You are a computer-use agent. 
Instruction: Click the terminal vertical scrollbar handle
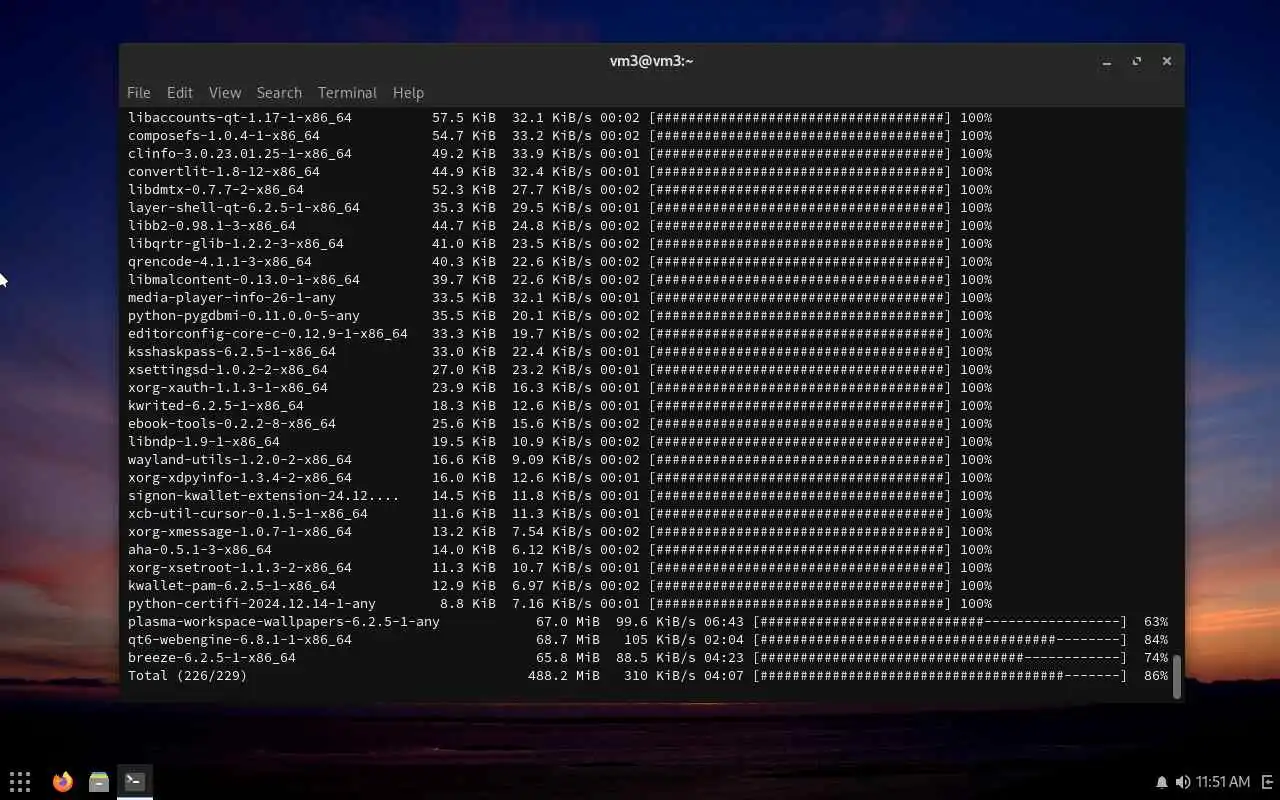click(x=1177, y=677)
